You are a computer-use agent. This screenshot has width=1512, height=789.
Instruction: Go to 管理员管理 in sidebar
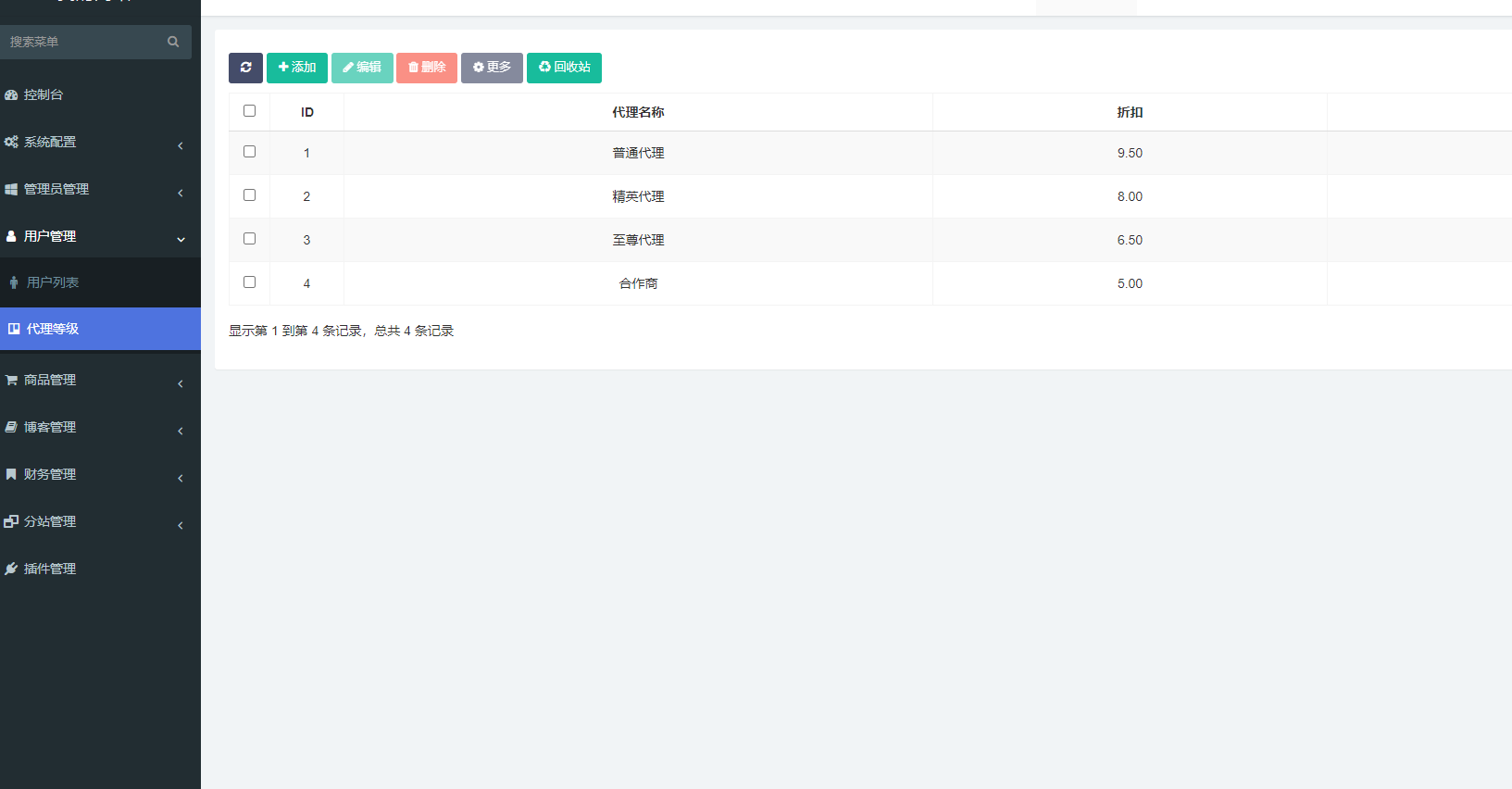56,189
